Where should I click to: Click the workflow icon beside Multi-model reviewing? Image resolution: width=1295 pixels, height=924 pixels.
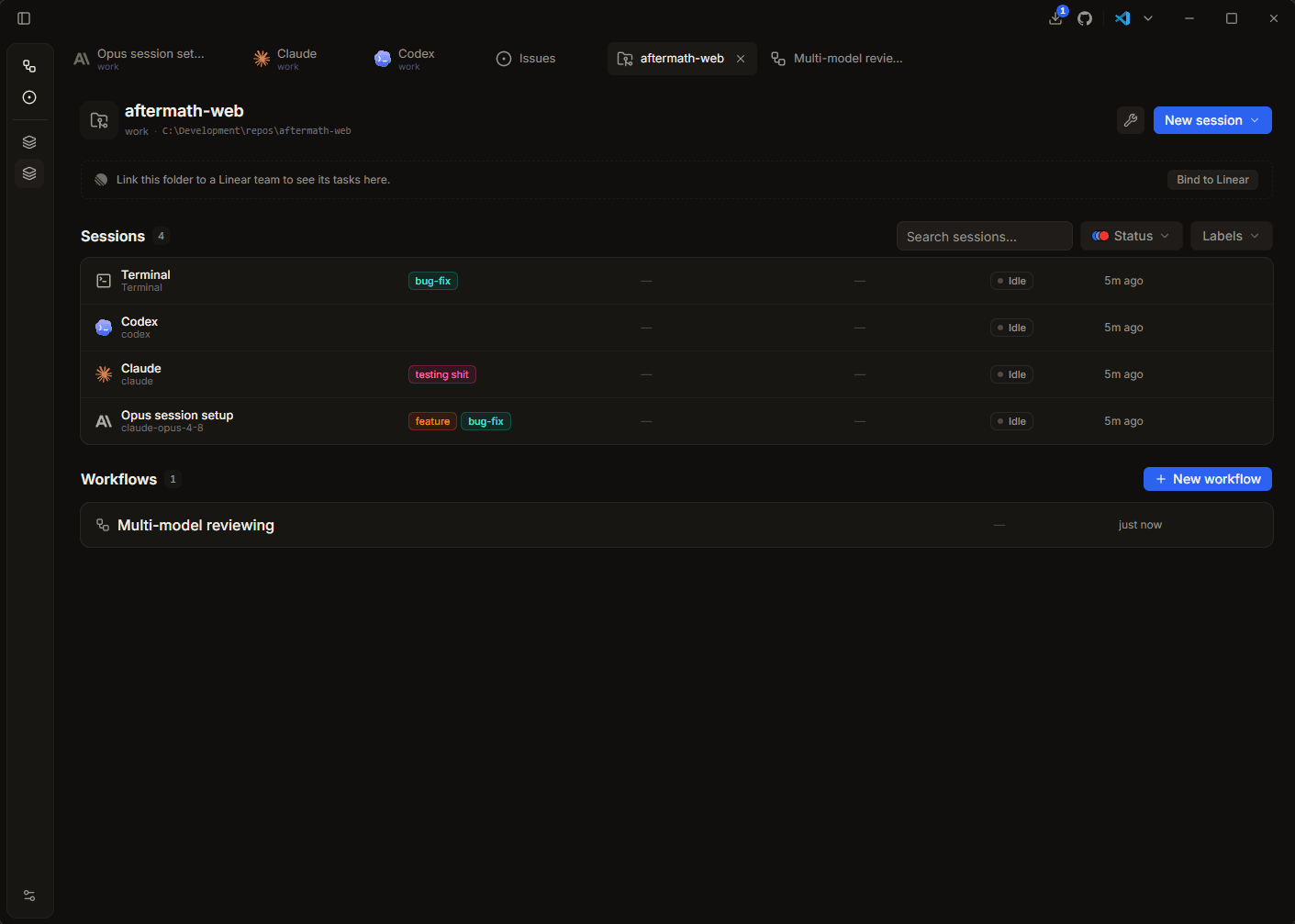[103, 525]
